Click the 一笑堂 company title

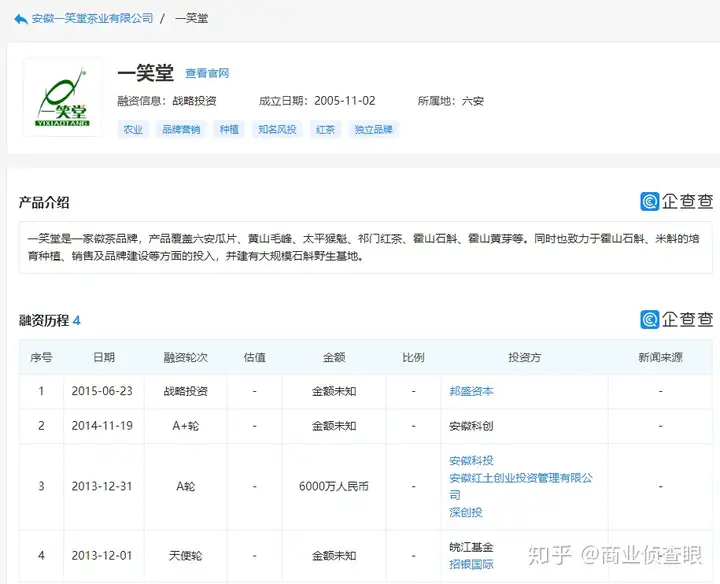pyautogui.click(x=145, y=73)
